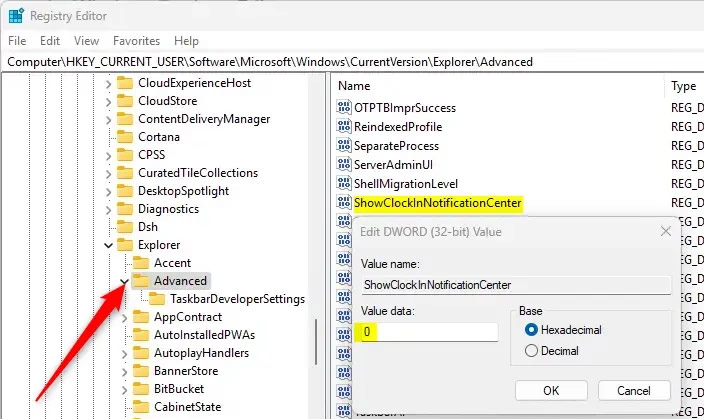The width and height of the screenshot is (704, 419).
Task: Select the Advanced folder icon
Action: [x=141, y=280]
